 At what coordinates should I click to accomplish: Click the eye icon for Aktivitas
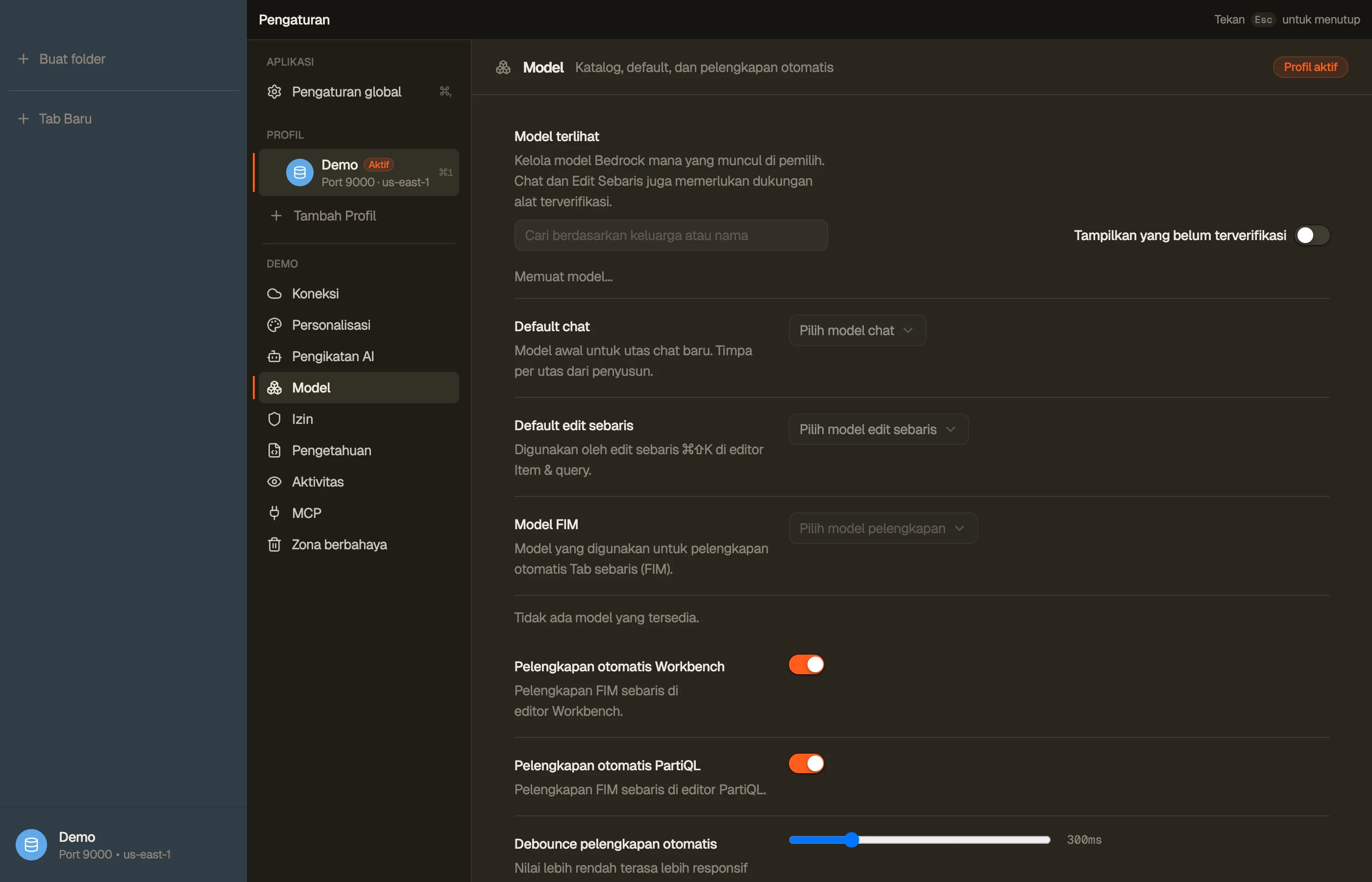(x=274, y=482)
